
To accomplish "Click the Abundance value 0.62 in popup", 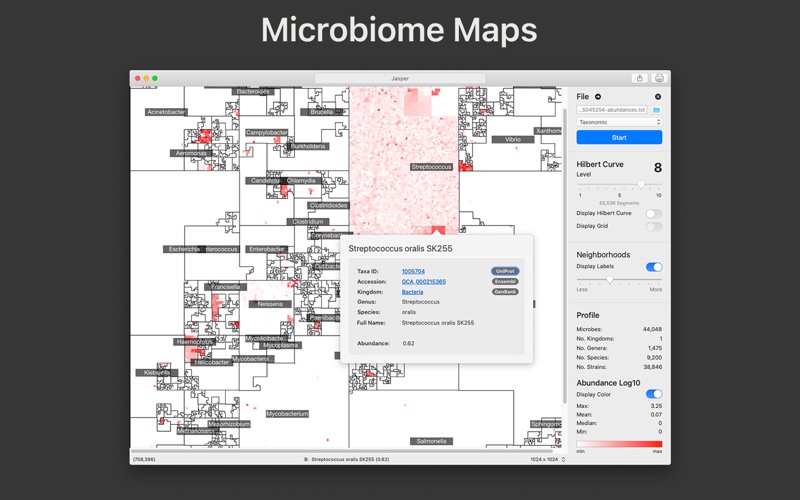I will coord(408,343).
